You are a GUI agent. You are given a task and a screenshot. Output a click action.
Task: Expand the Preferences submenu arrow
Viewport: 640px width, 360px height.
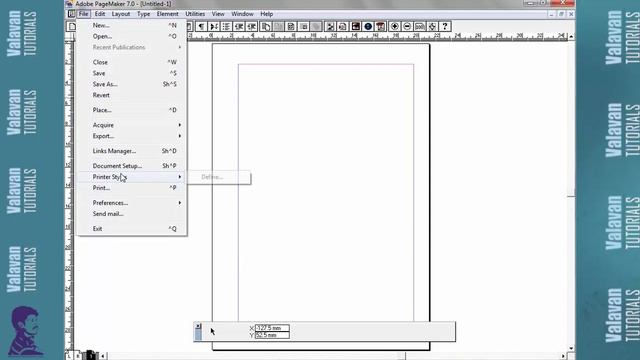click(x=180, y=203)
